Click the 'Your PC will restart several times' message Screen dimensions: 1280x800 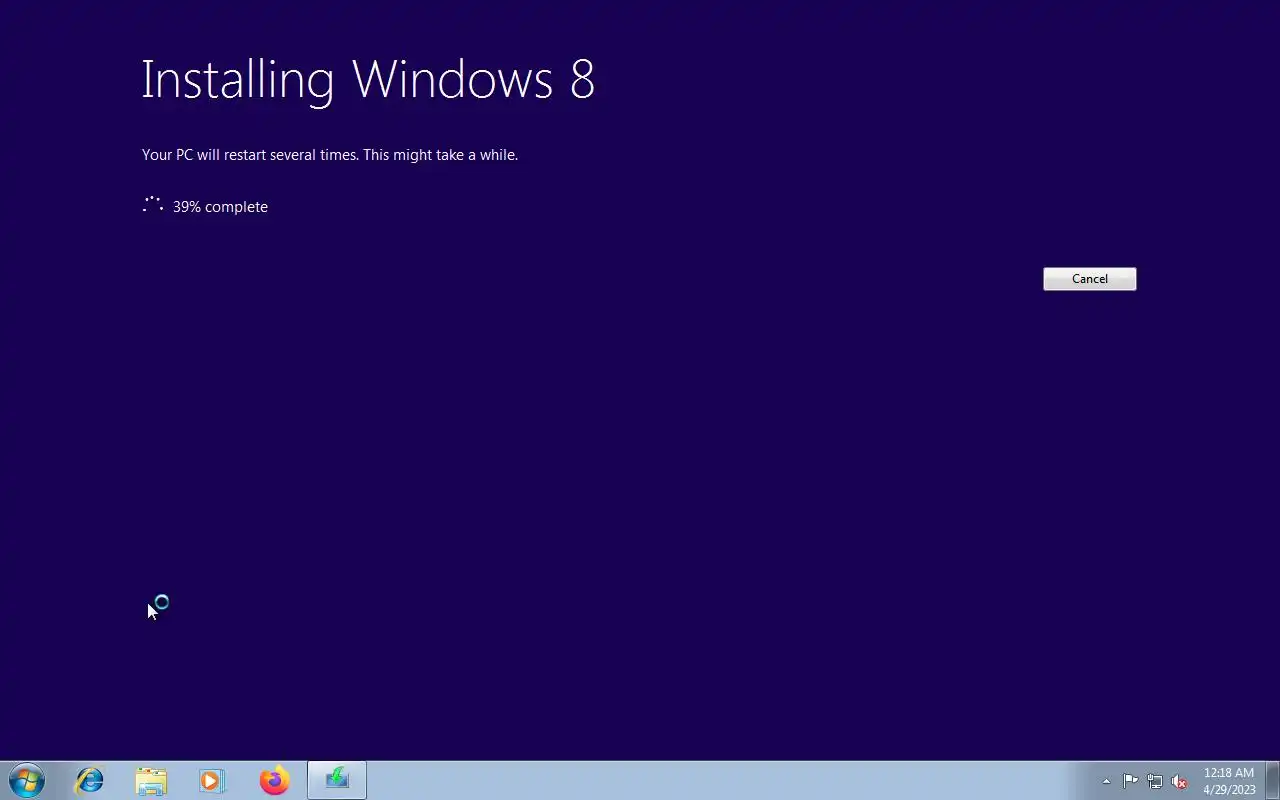(x=330, y=155)
